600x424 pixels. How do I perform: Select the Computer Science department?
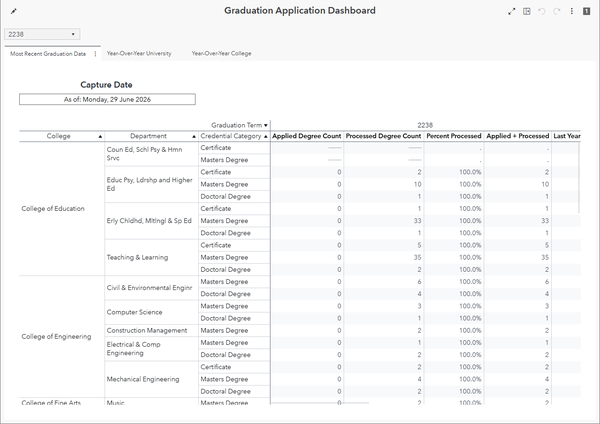151,312
